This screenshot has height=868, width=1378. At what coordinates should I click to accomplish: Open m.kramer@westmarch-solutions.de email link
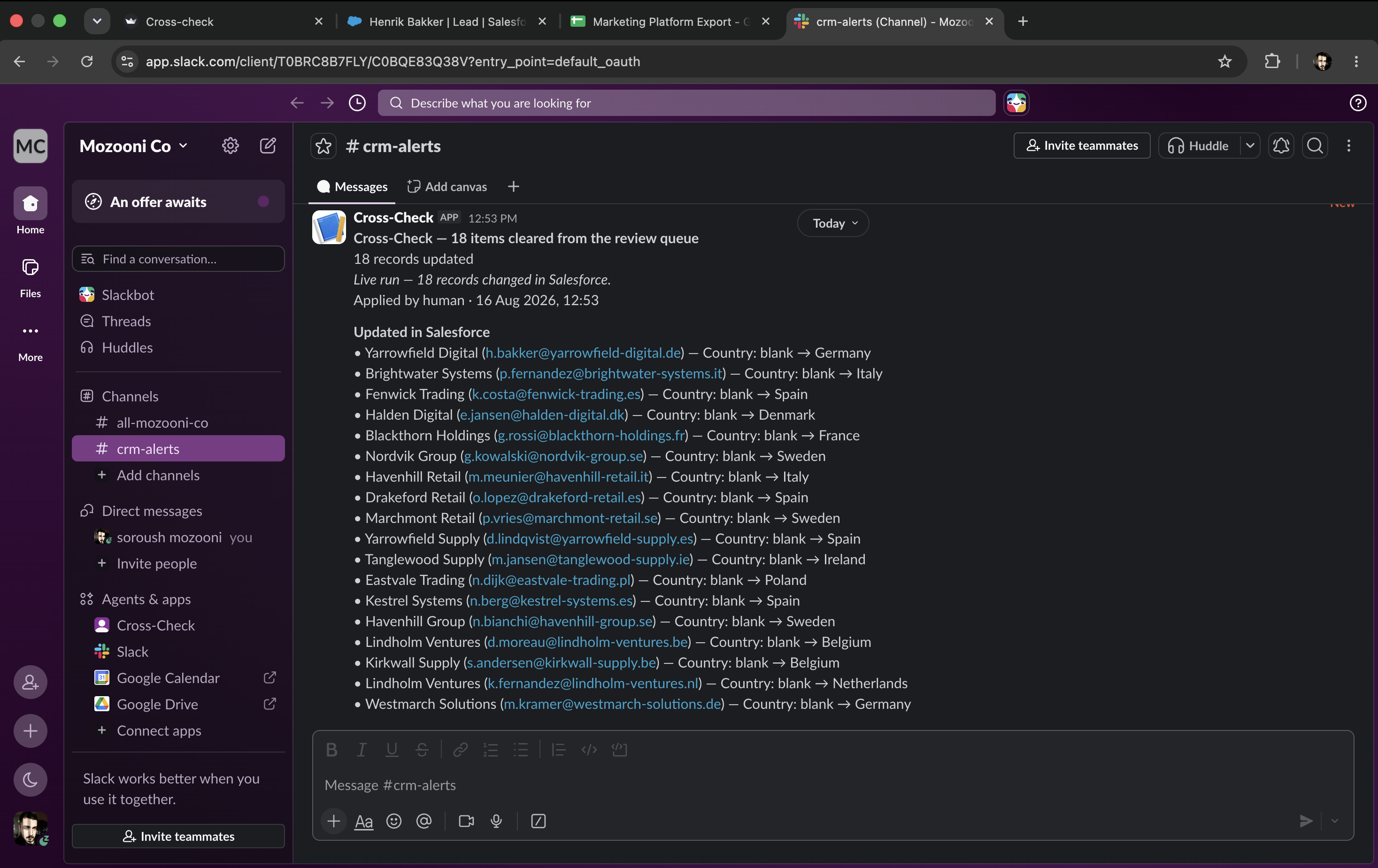click(612, 704)
